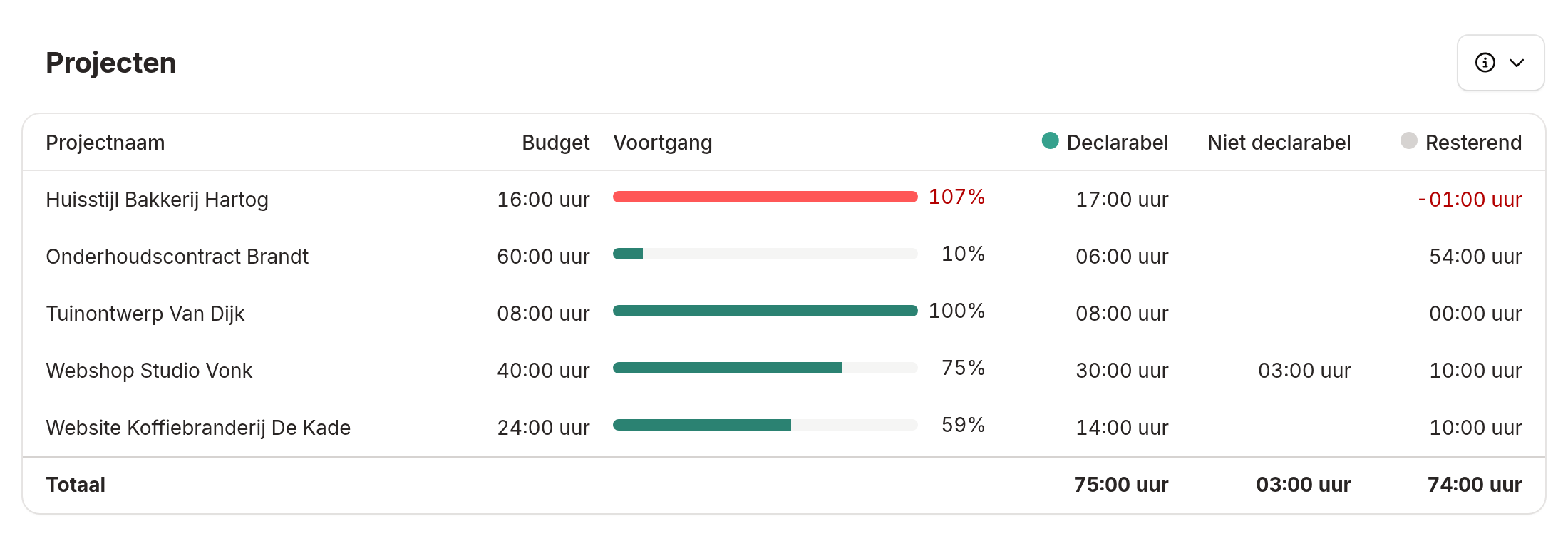
Task: Click the 59% progress bar
Action: click(765, 425)
